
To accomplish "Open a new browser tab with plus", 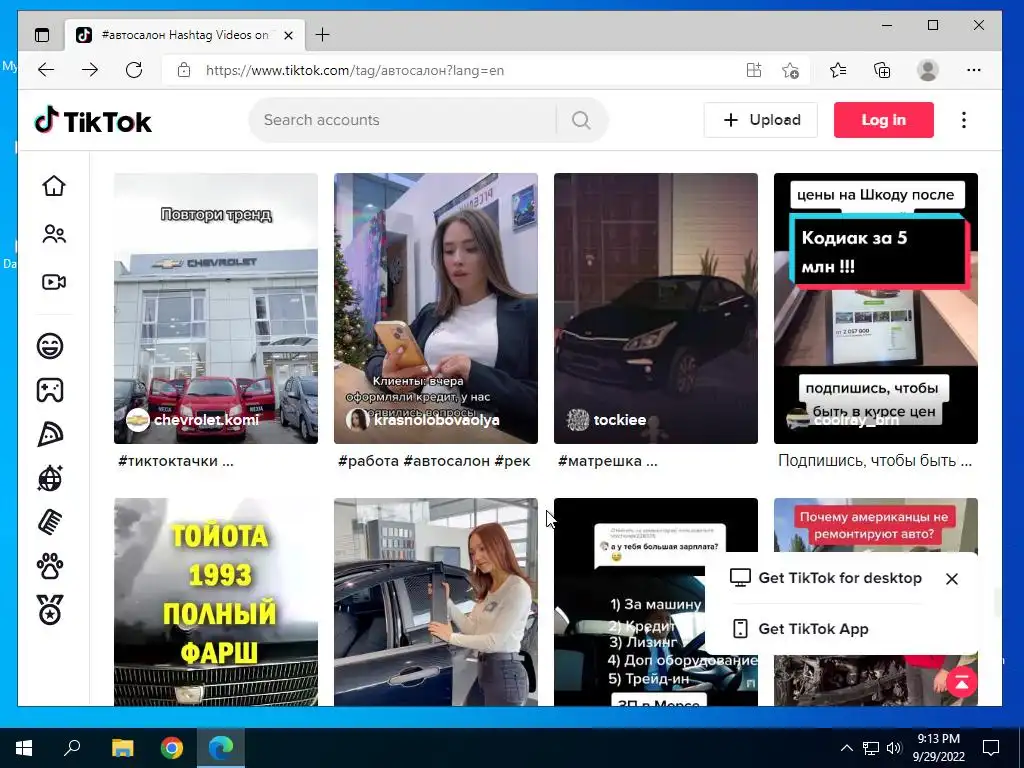I will [x=323, y=35].
